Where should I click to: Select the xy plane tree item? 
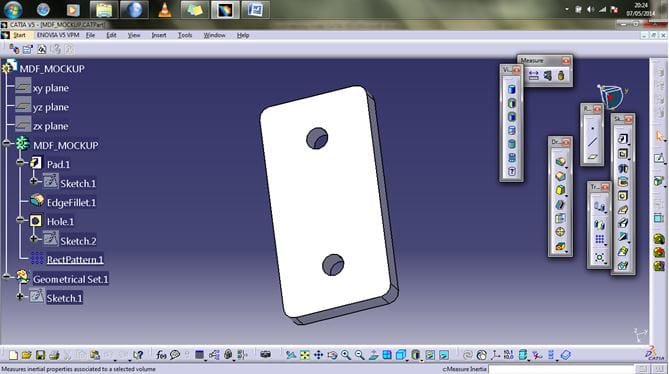tap(51, 88)
